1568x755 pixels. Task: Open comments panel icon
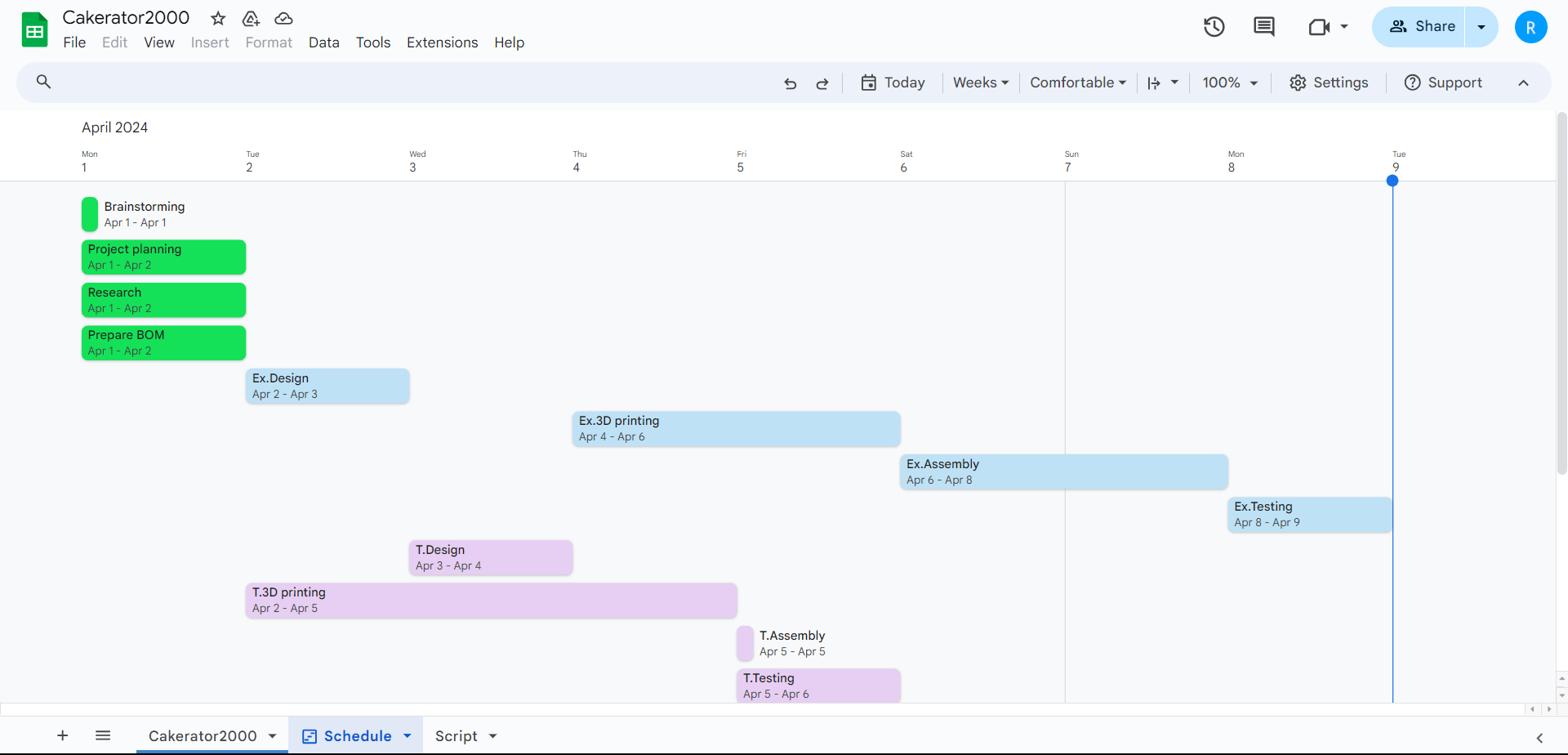(x=1263, y=27)
